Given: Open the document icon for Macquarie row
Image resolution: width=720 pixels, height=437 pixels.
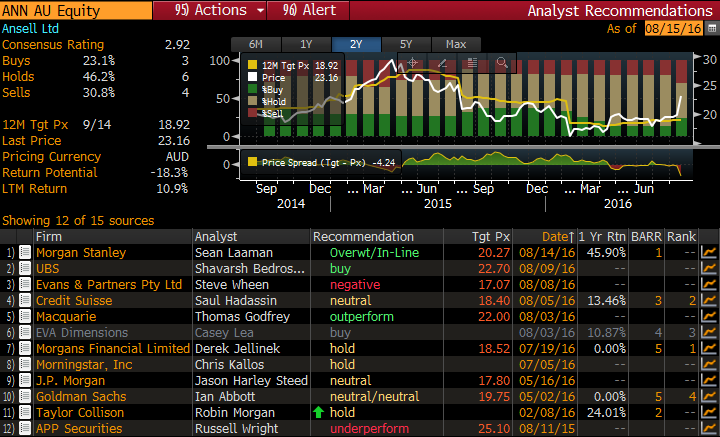Looking at the screenshot, I should [25, 317].
